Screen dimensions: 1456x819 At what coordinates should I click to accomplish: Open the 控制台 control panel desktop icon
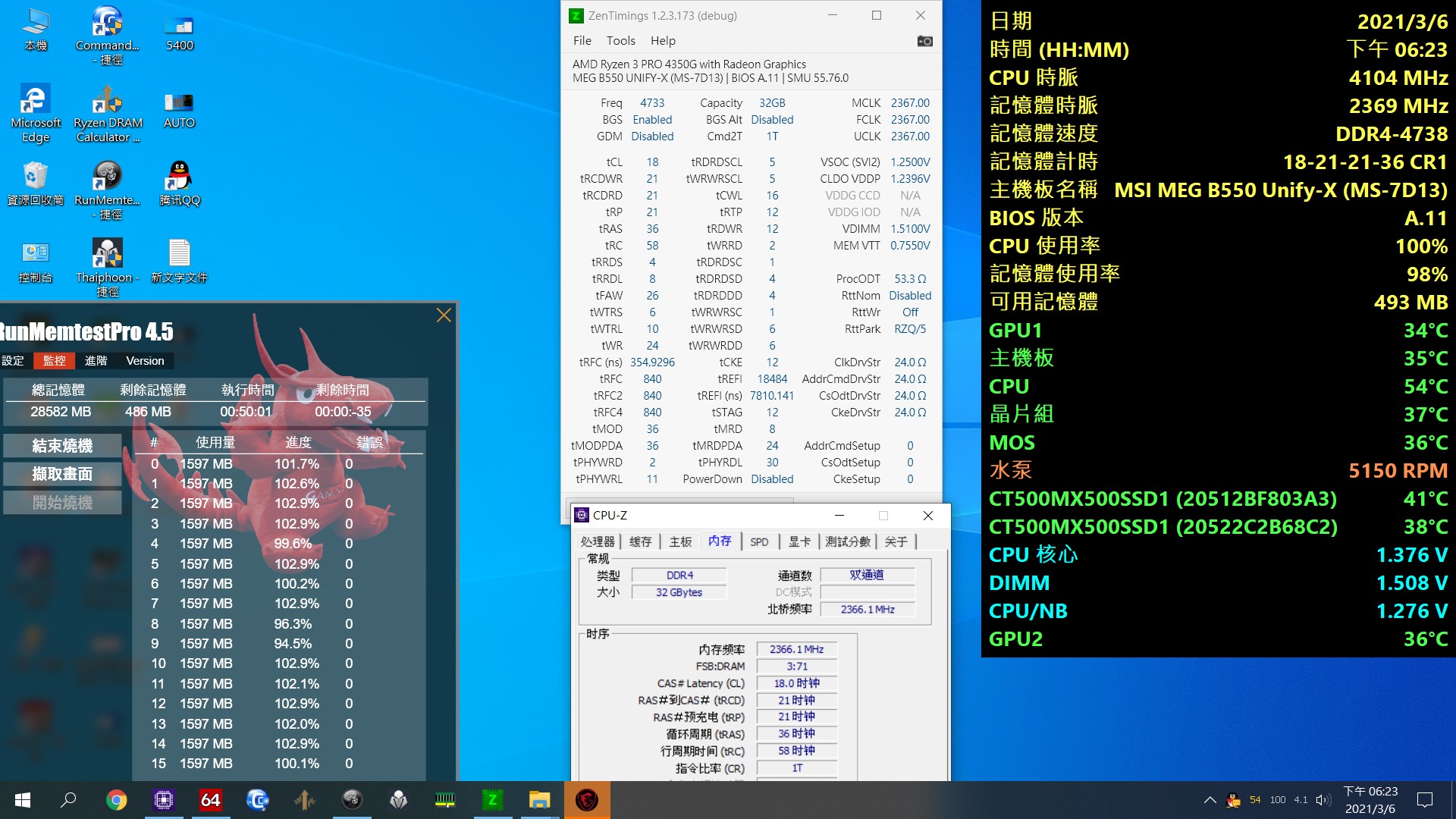pos(36,262)
